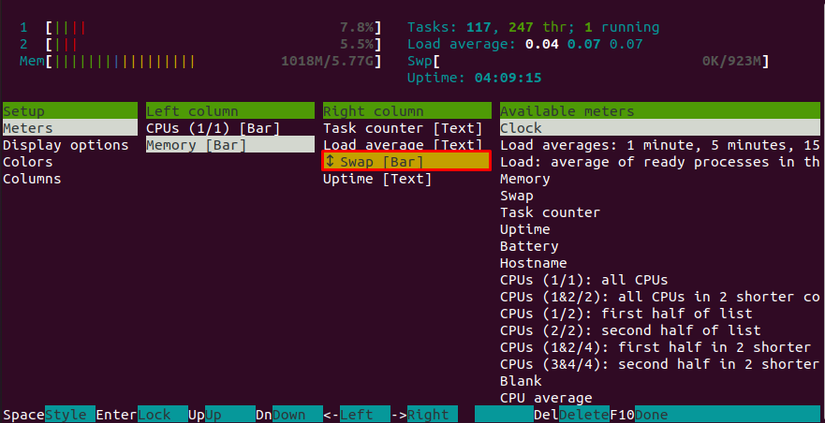
Task: Select Meters in the Setup list
Action: click(70, 128)
